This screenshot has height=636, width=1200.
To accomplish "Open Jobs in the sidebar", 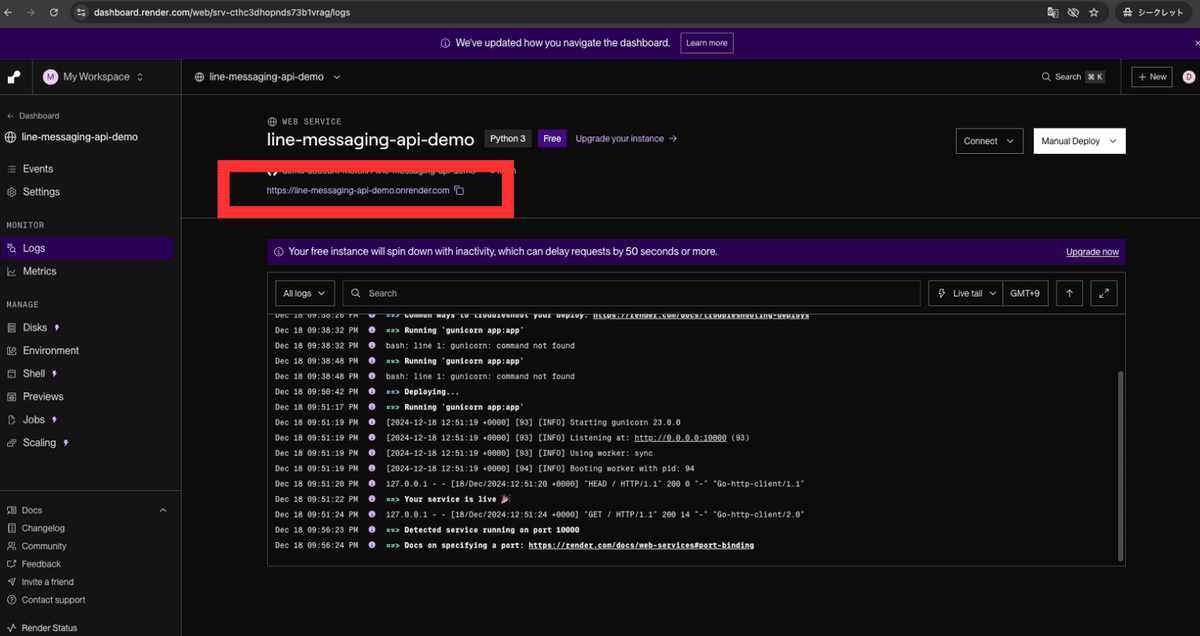I will (x=34, y=420).
